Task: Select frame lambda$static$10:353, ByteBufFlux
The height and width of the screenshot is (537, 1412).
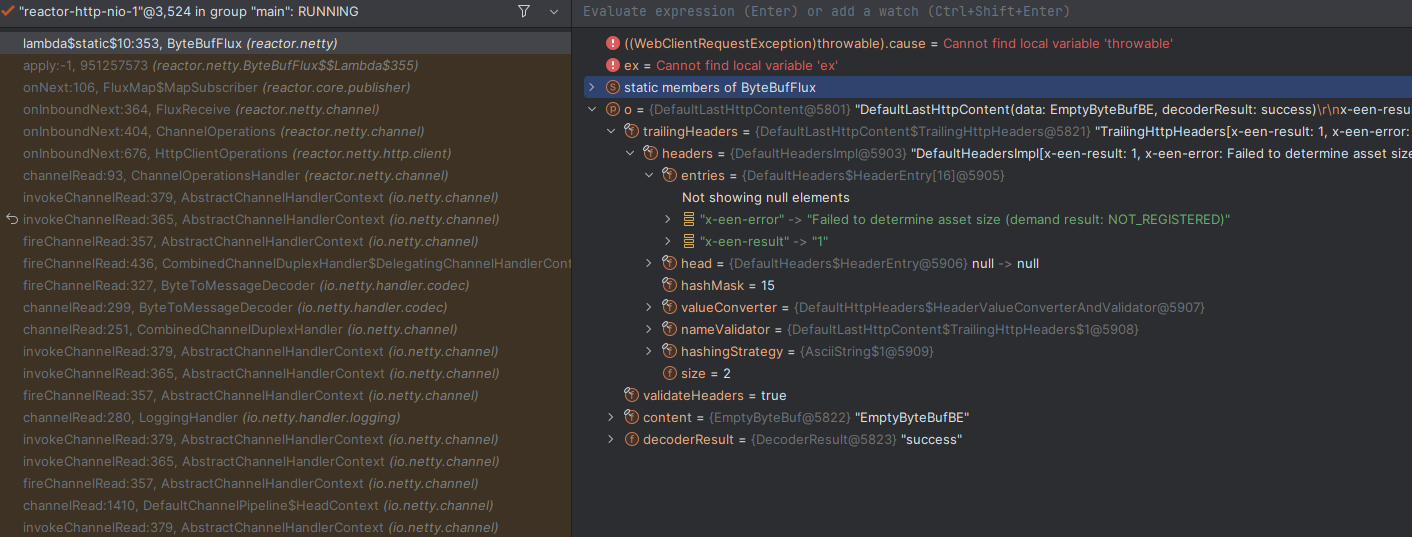Action: click(286, 44)
